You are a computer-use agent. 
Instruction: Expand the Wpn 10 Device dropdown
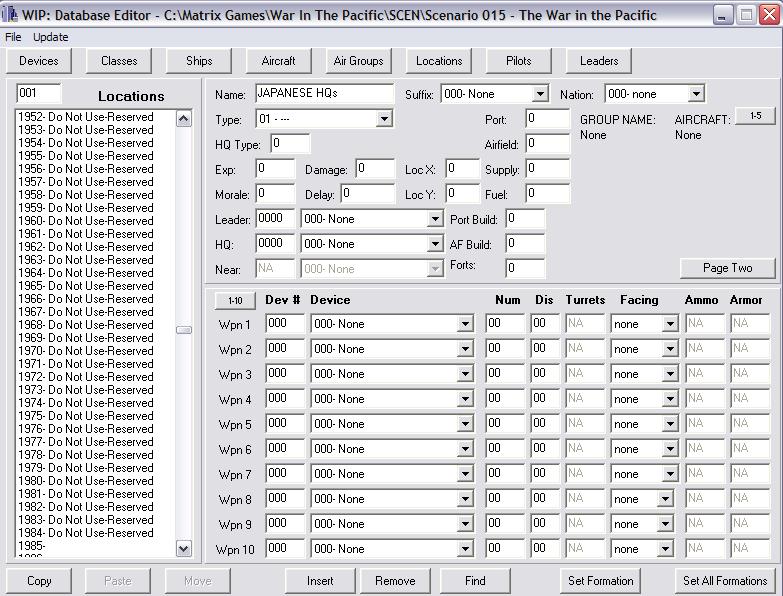point(465,549)
